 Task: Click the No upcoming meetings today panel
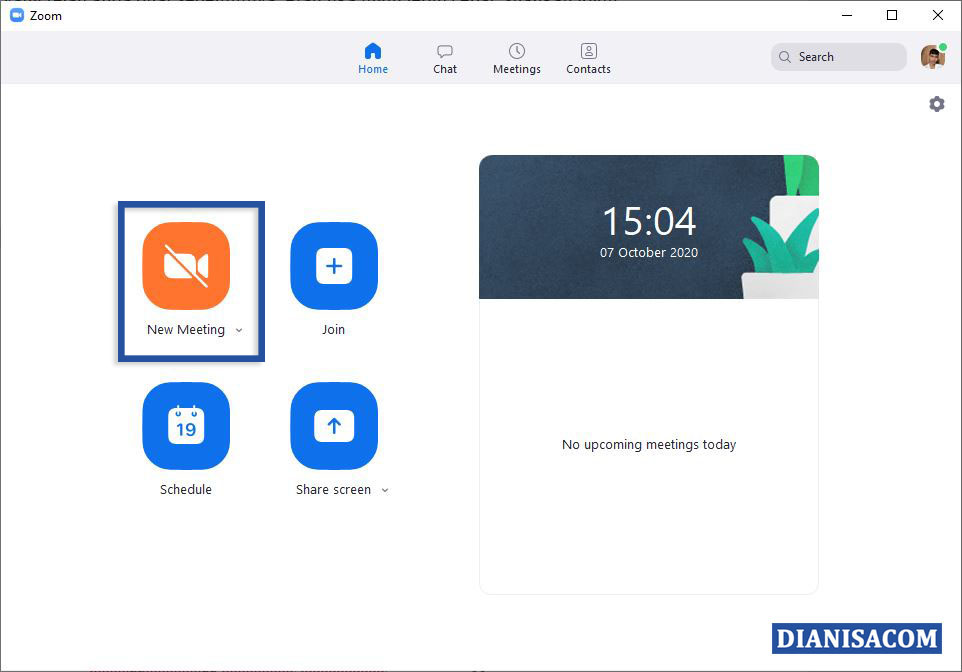point(649,445)
